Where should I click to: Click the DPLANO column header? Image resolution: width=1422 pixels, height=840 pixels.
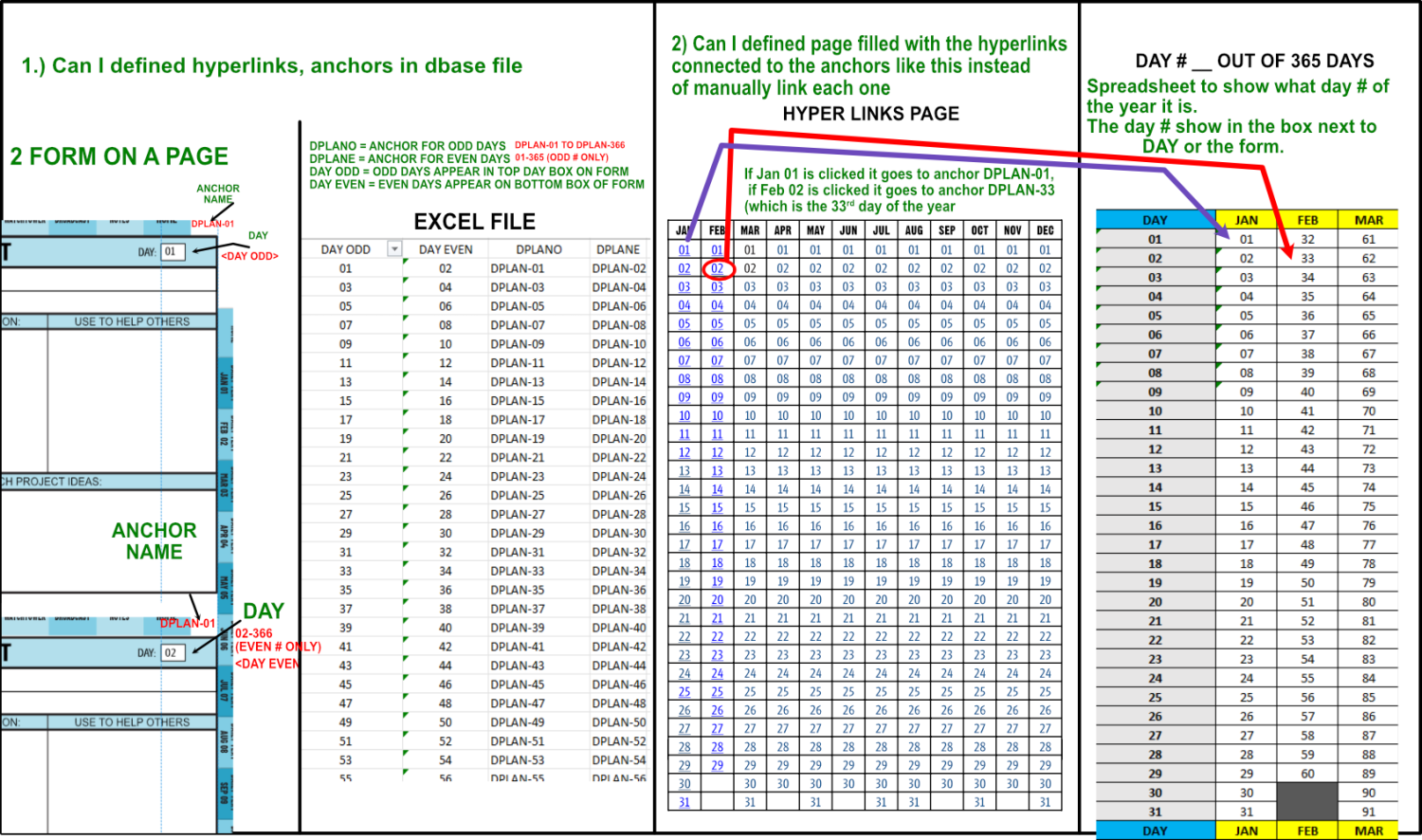538,249
